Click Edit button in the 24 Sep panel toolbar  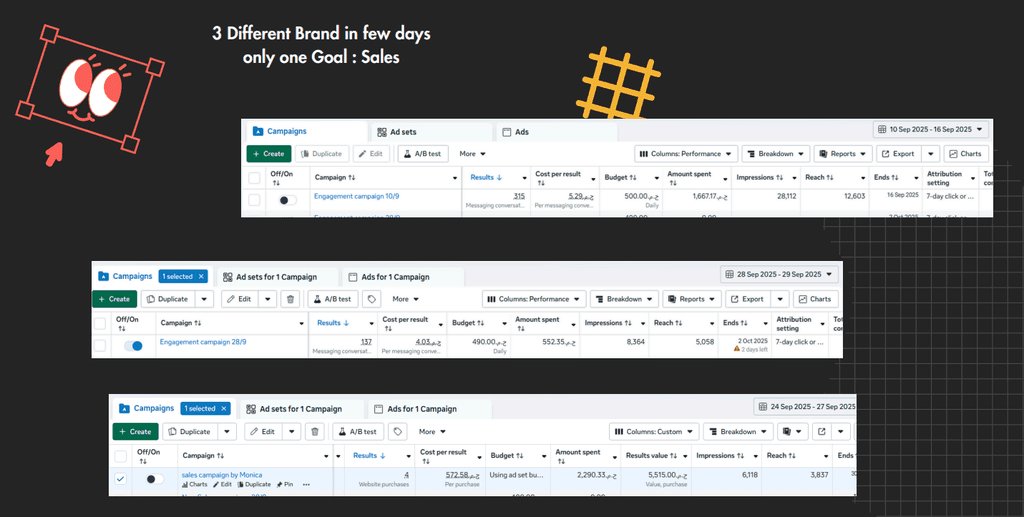pos(263,431)
